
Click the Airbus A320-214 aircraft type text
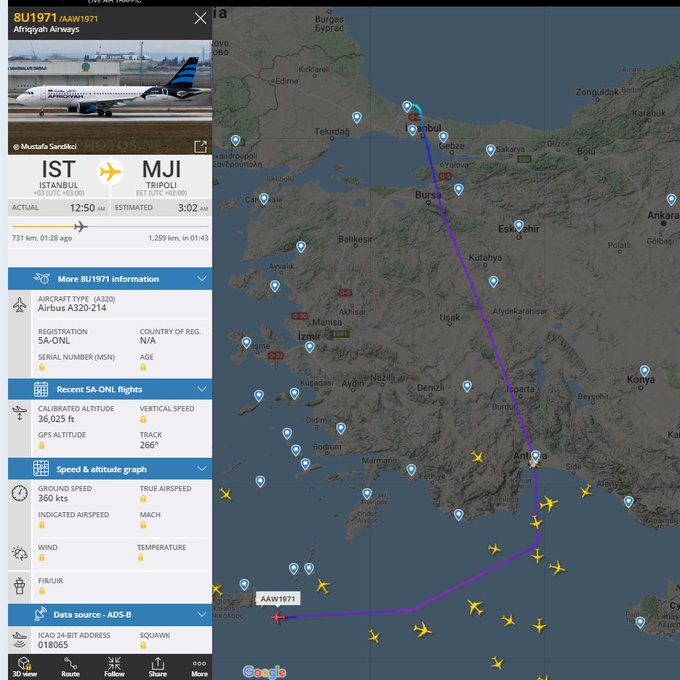pos(72,308)
